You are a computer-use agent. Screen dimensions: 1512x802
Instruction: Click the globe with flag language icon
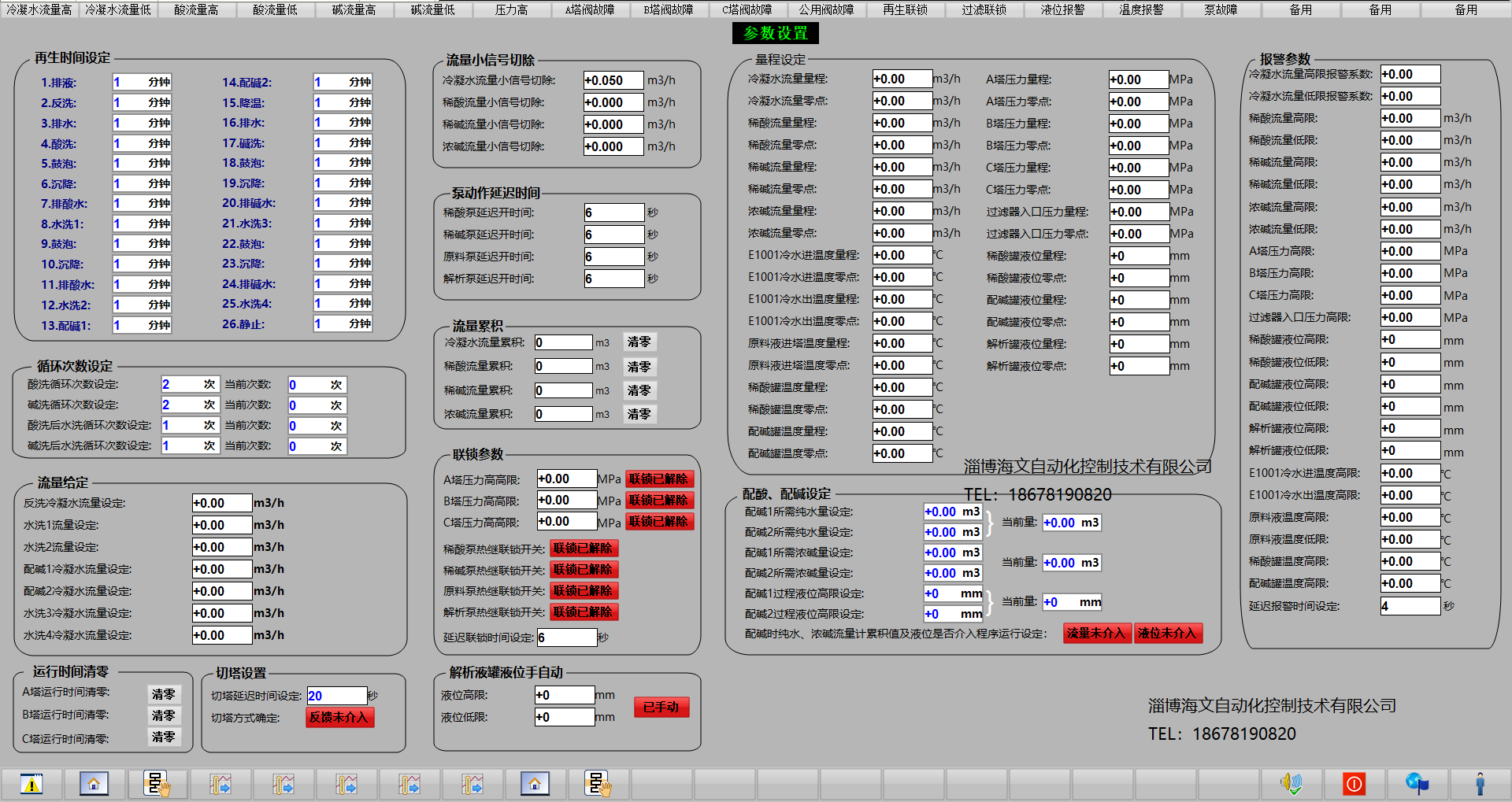pyautogui.click(x=1417, y=784)
